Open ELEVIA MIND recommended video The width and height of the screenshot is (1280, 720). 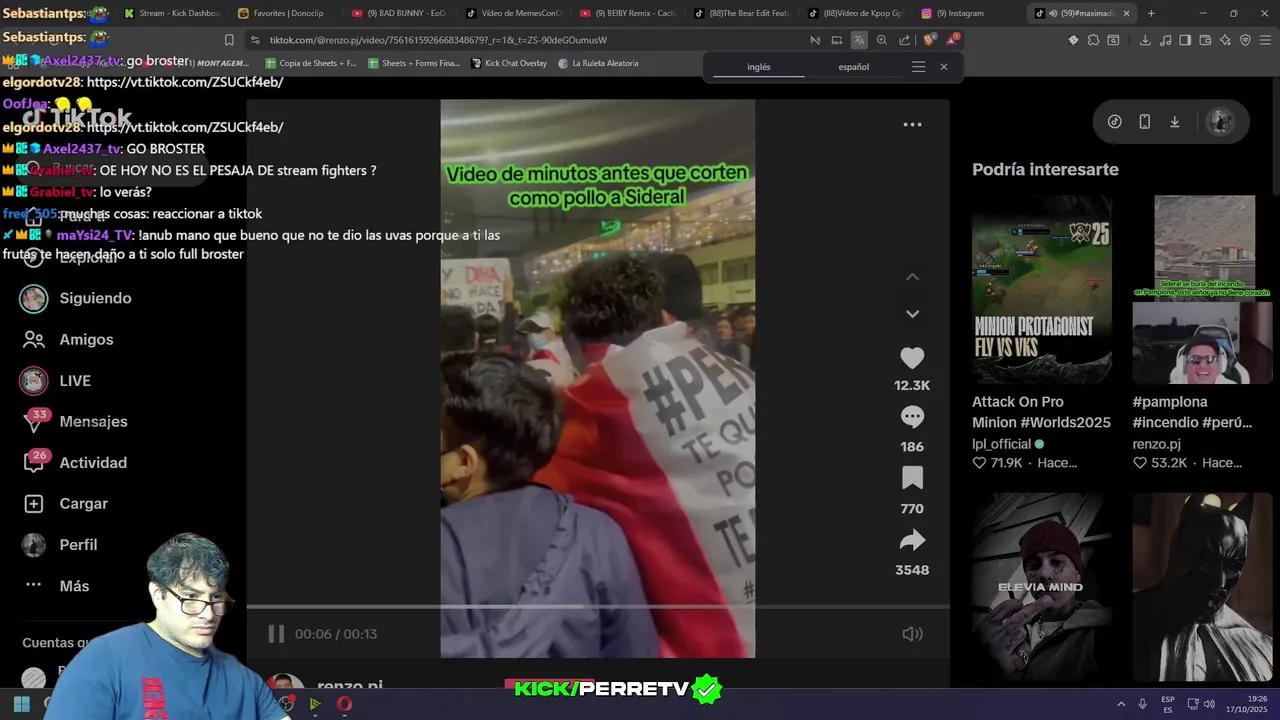coord(1042,588)
